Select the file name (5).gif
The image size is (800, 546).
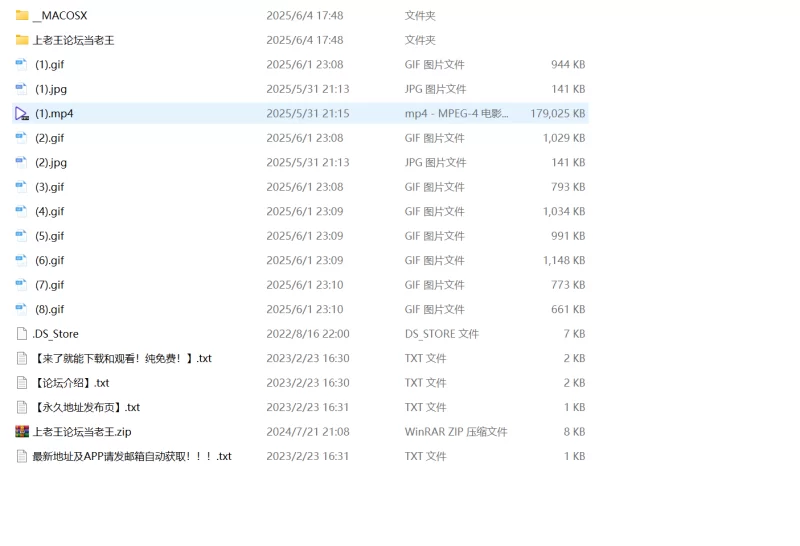click(49, 236)
